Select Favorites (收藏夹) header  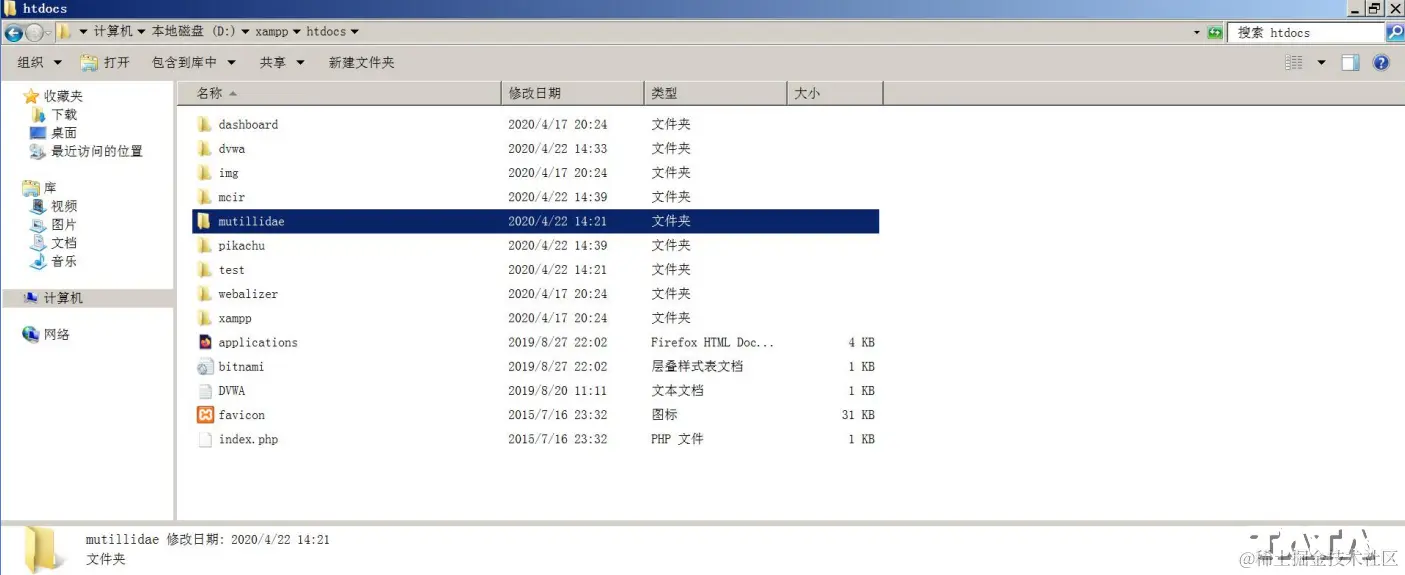pyautogui.click(x=63, y=96)
